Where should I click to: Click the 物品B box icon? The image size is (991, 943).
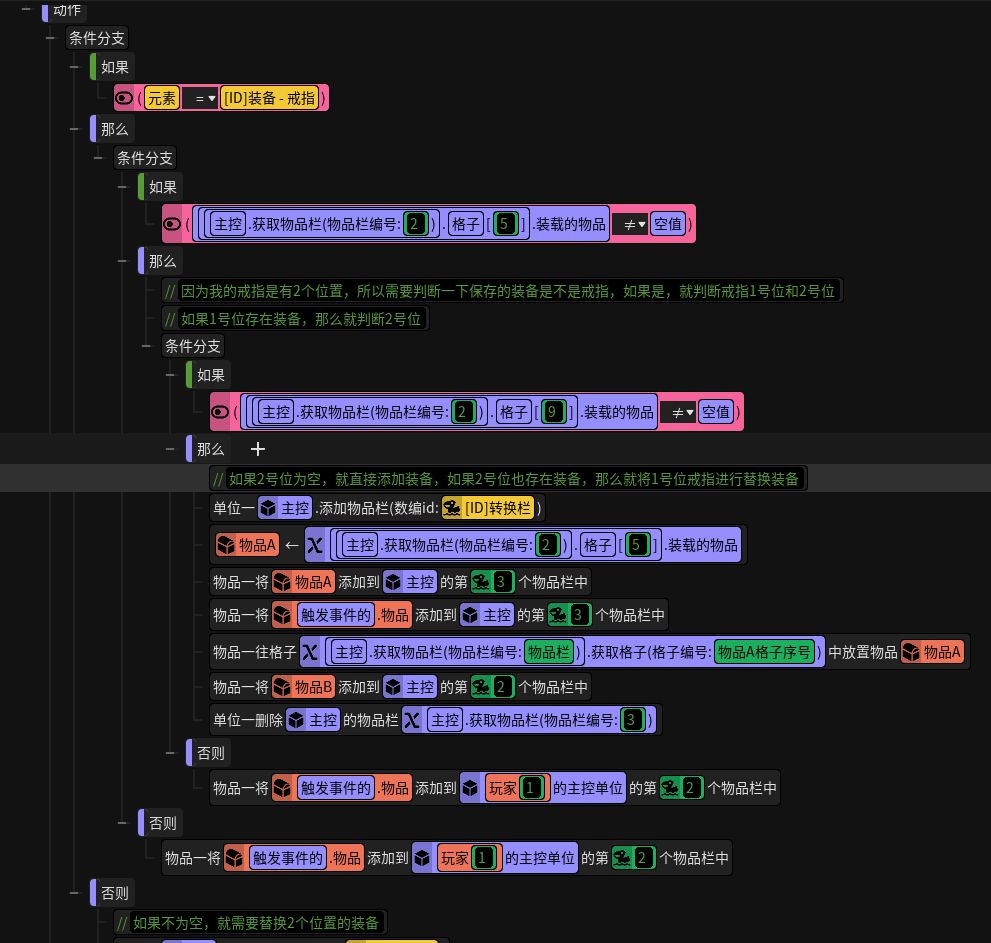282,687
